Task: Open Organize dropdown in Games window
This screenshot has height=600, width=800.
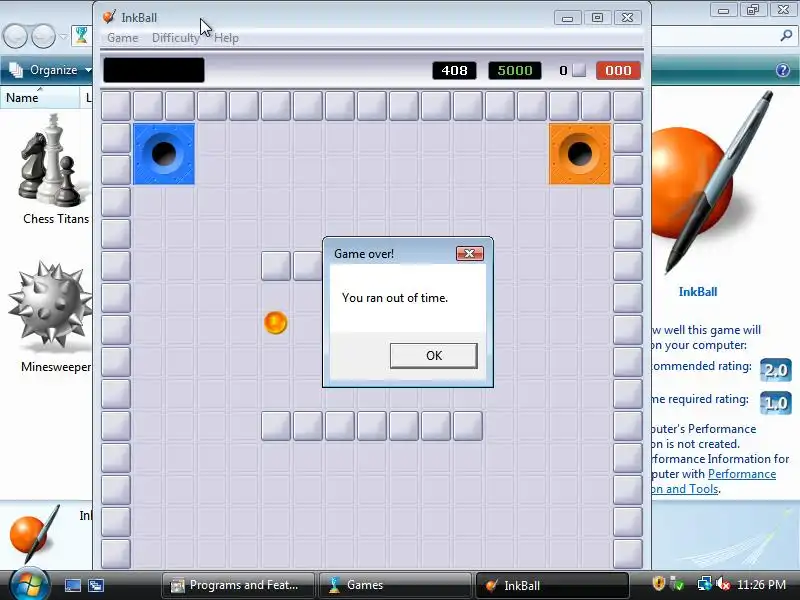Action: point(50,70)
